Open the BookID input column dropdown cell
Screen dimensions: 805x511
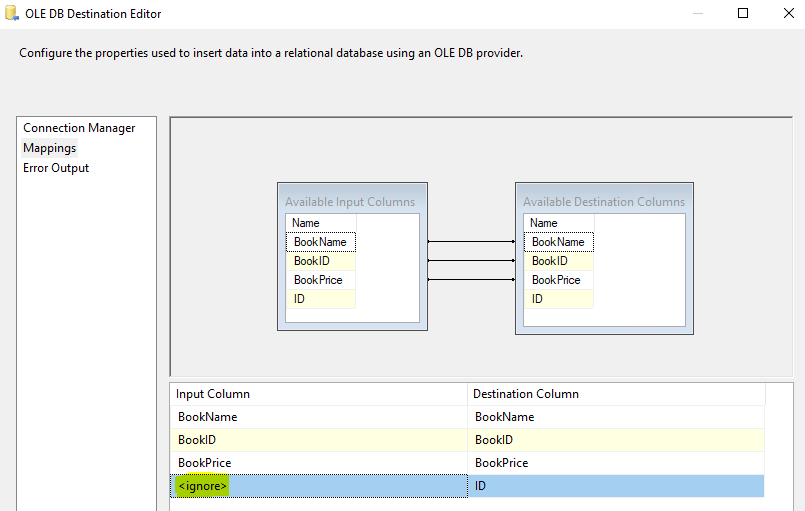(318, 440)
